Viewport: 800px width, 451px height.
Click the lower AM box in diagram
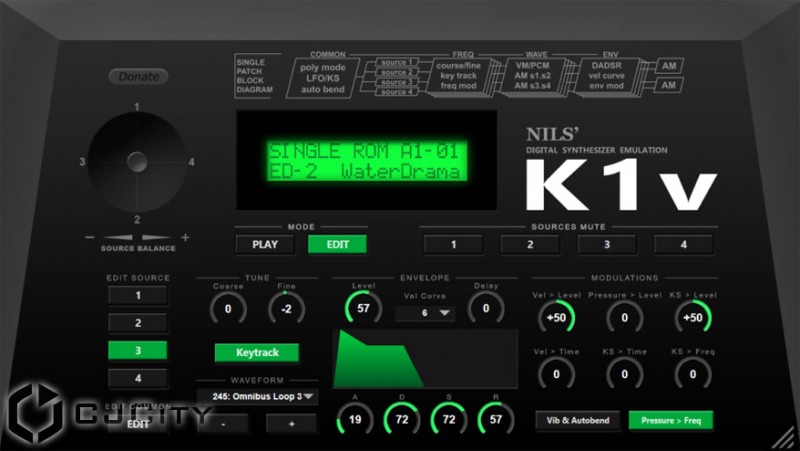(669, 85)
